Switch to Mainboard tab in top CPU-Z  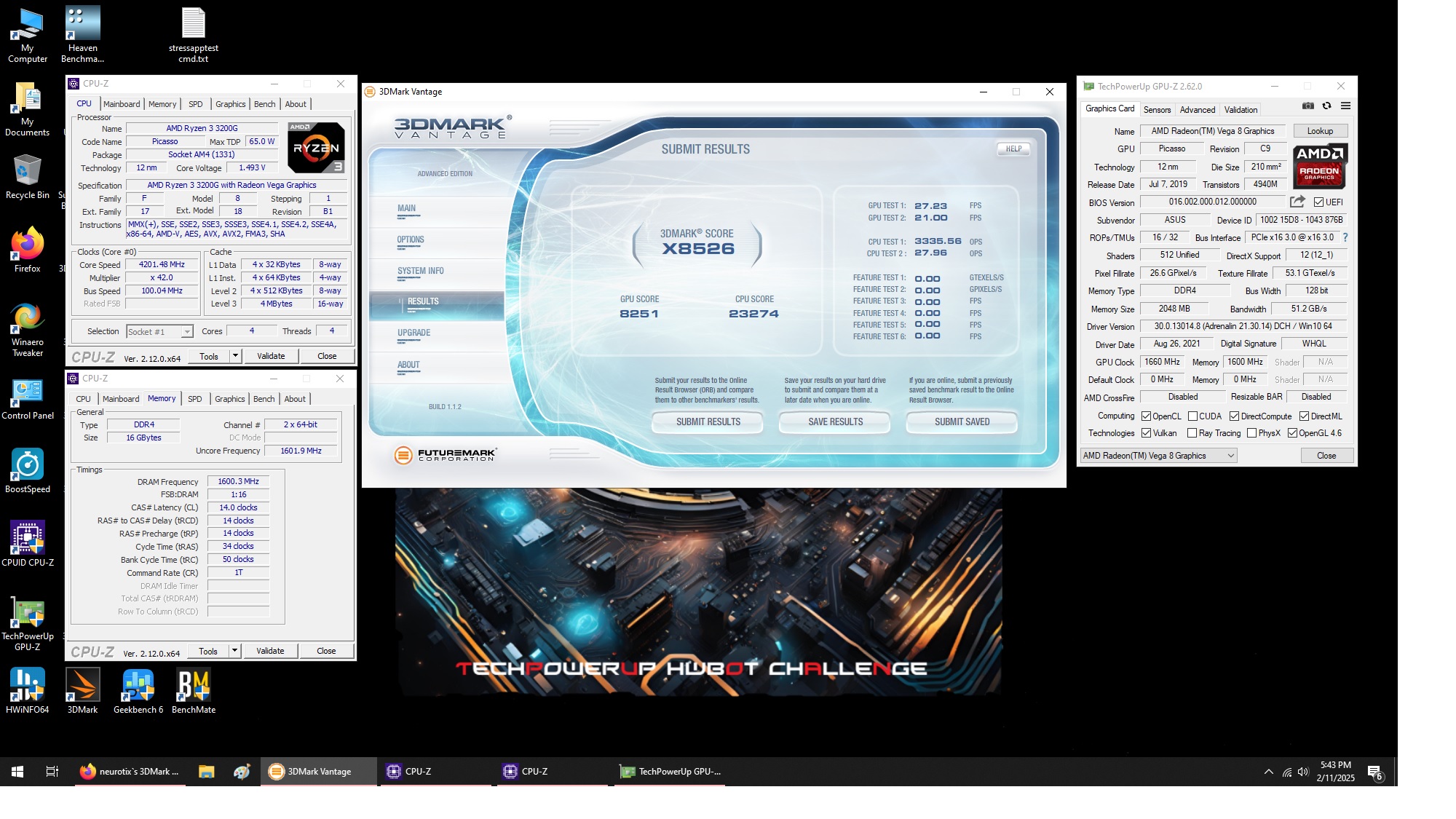coord(122,104)
